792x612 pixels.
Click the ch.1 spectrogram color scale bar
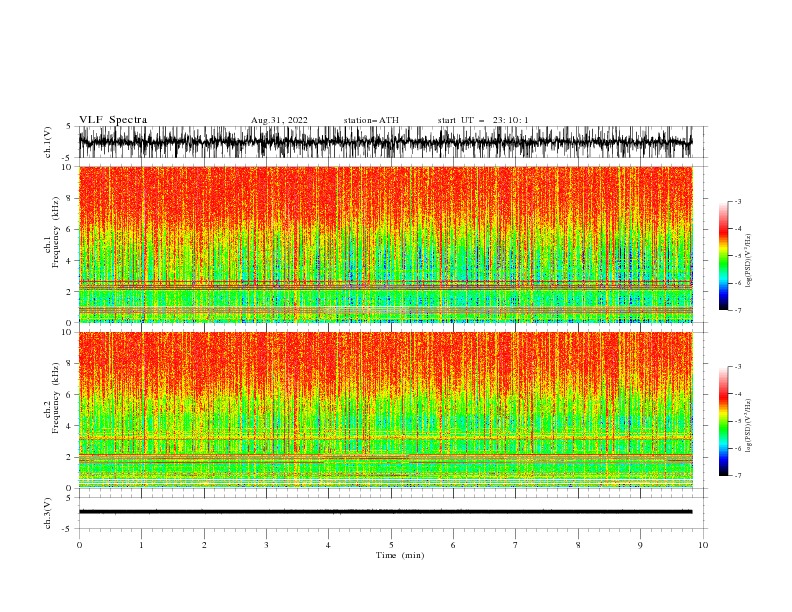click(723, 256)
